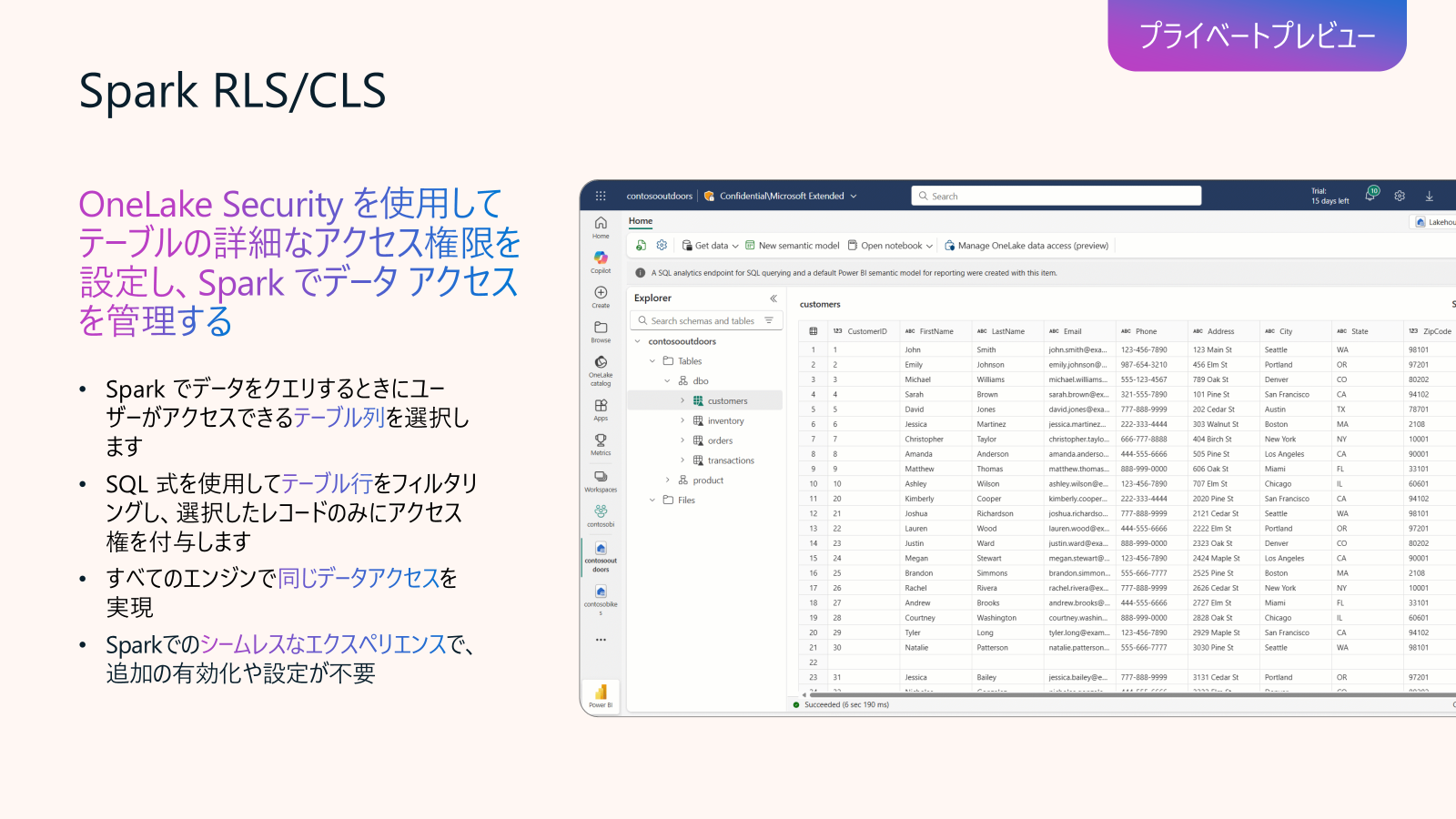The height and width of the screenshot is (819, 1456).
Task: Click the top Search box
Action: click(1056, 196)
